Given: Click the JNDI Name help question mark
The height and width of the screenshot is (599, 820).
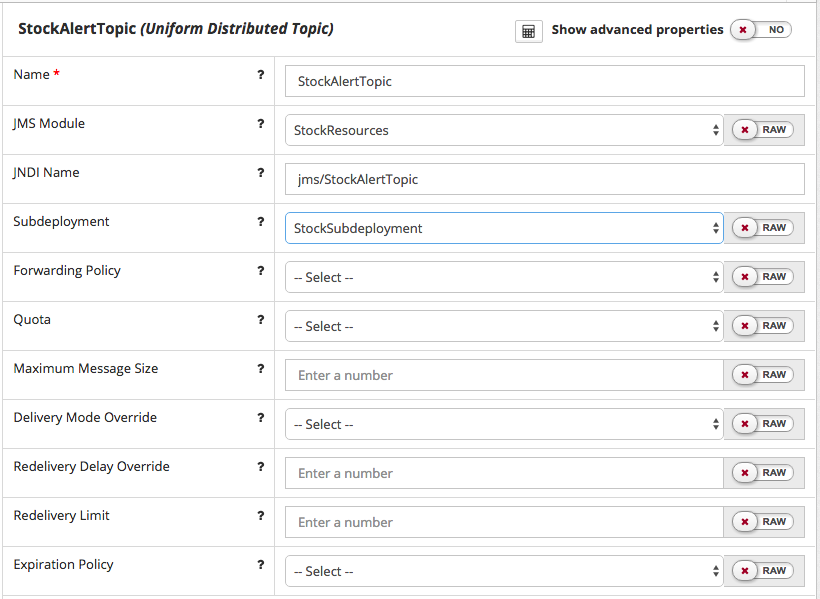Looking at the screenshot, I should tap(261, 173).
